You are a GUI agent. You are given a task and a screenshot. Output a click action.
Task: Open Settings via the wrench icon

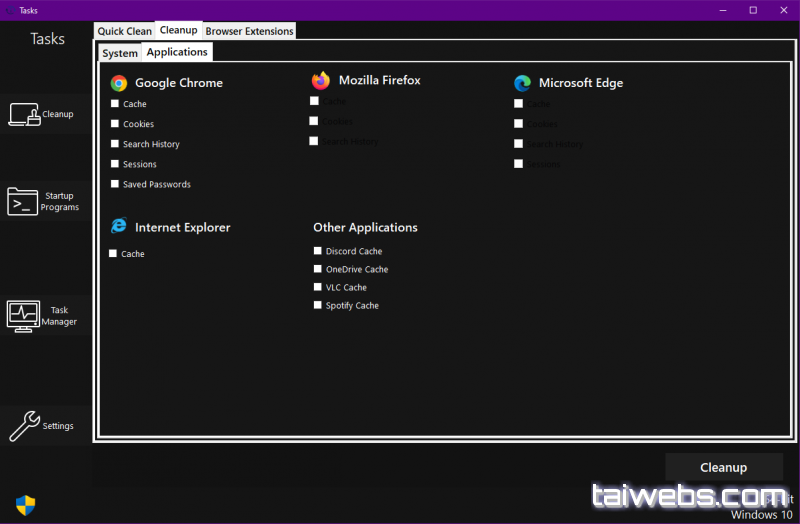(24, 425)
